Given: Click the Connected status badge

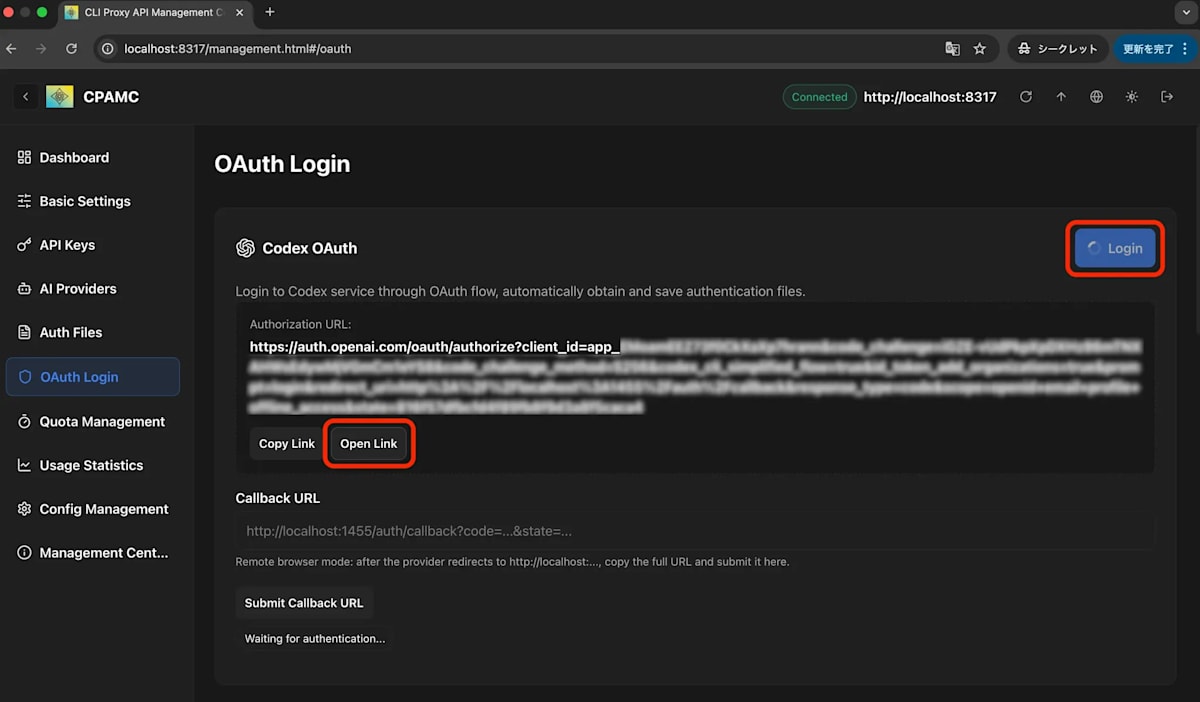Looking at the screenshot, I should (x=819, y=97).
